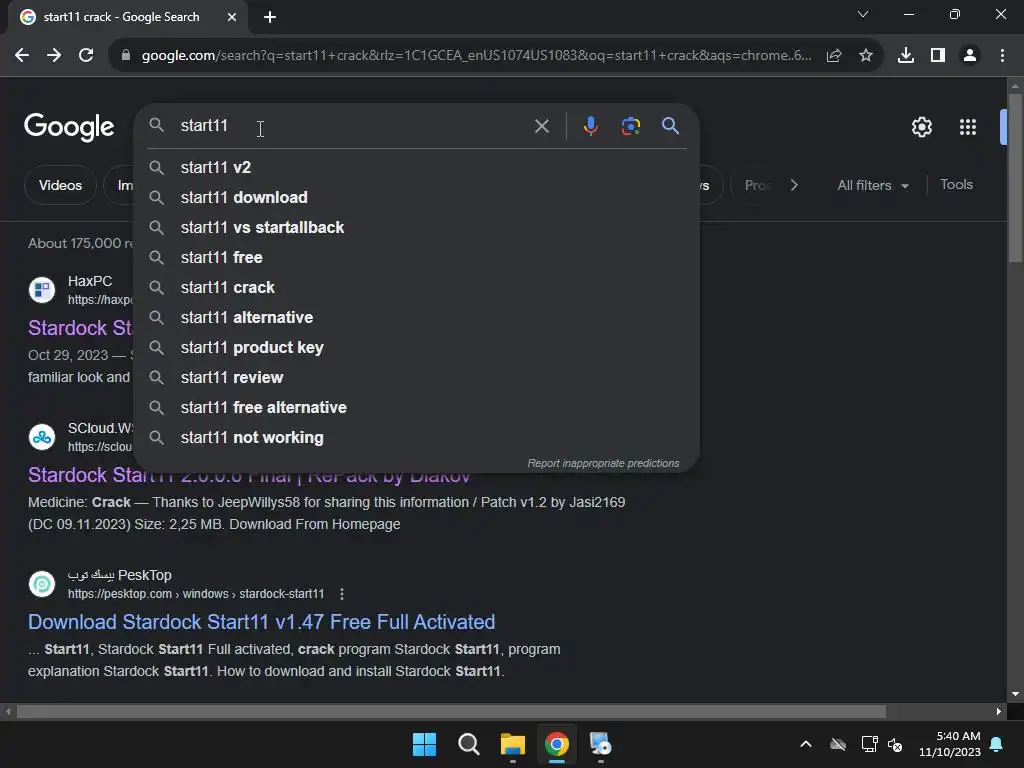Viewport: 1024px width, 768px height.
Task: Open Google quick settings gear
Action: click(x=921, y=127)
